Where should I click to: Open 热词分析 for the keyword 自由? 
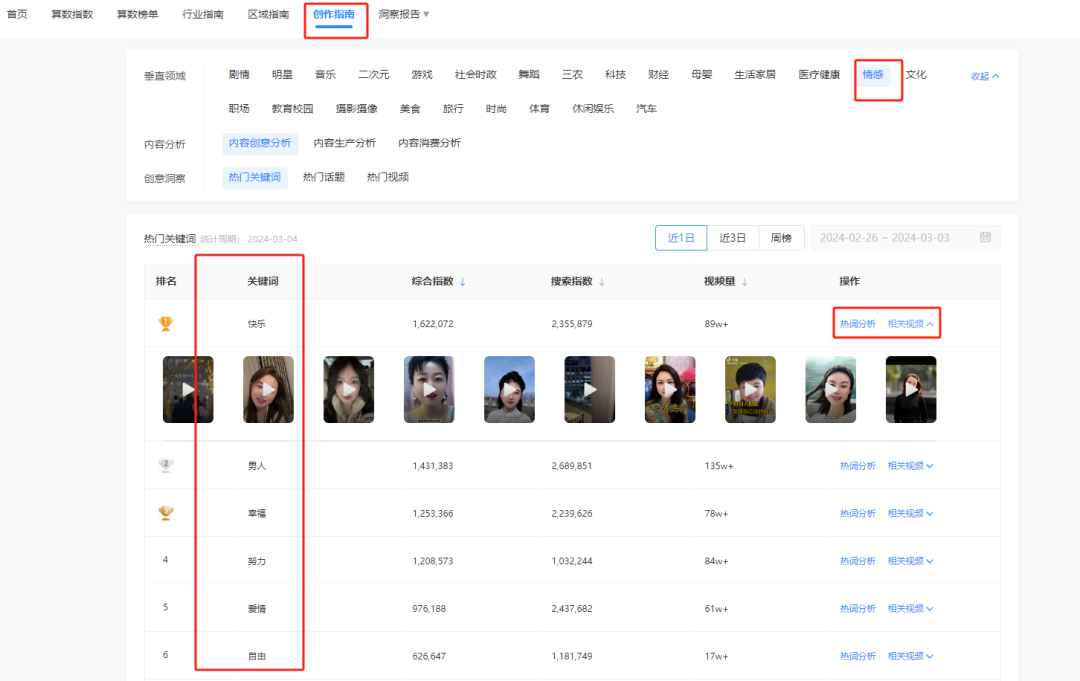tap(858, 656)
